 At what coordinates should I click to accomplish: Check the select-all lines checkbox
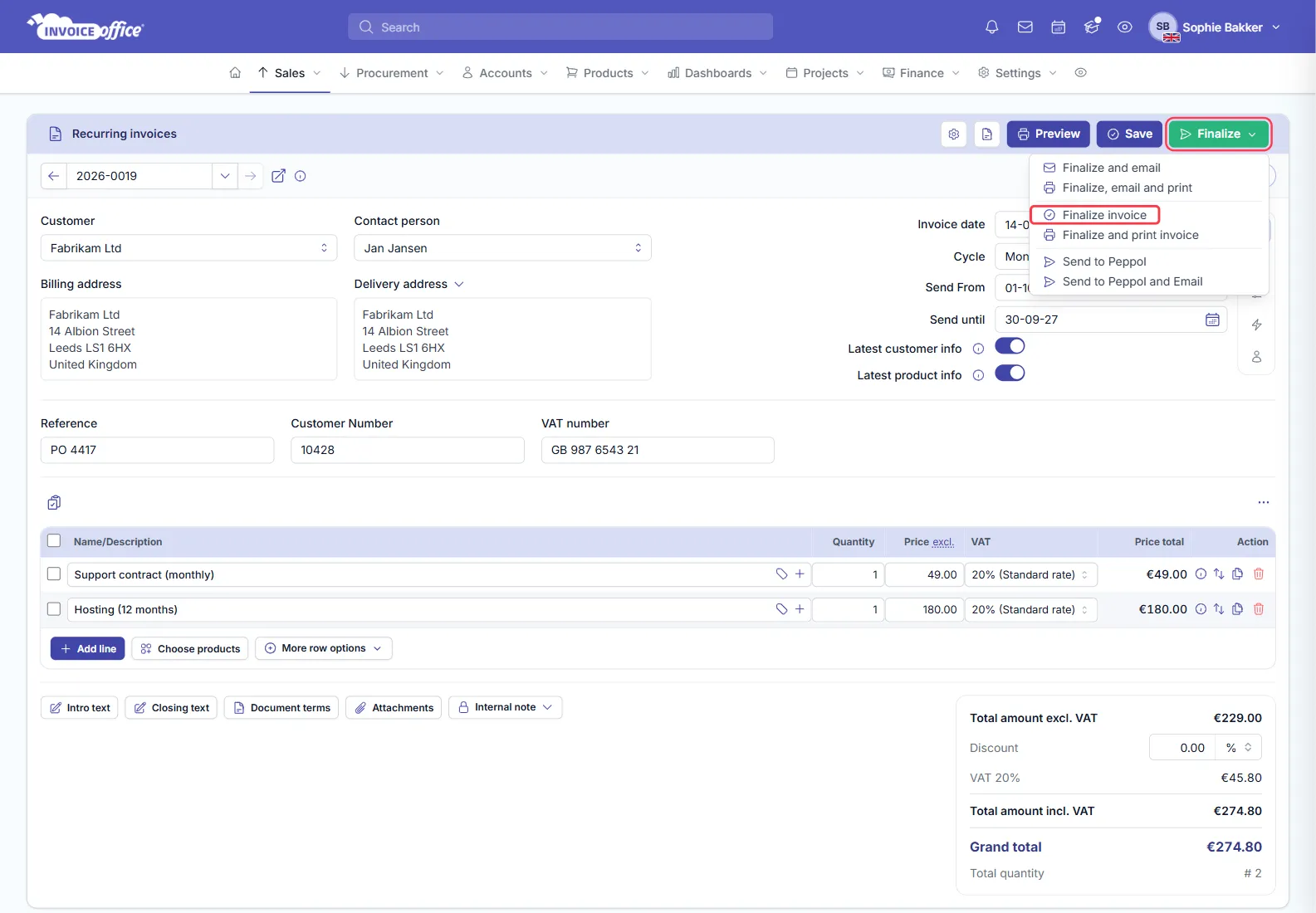pyautogui.click(x=54, y=541)
